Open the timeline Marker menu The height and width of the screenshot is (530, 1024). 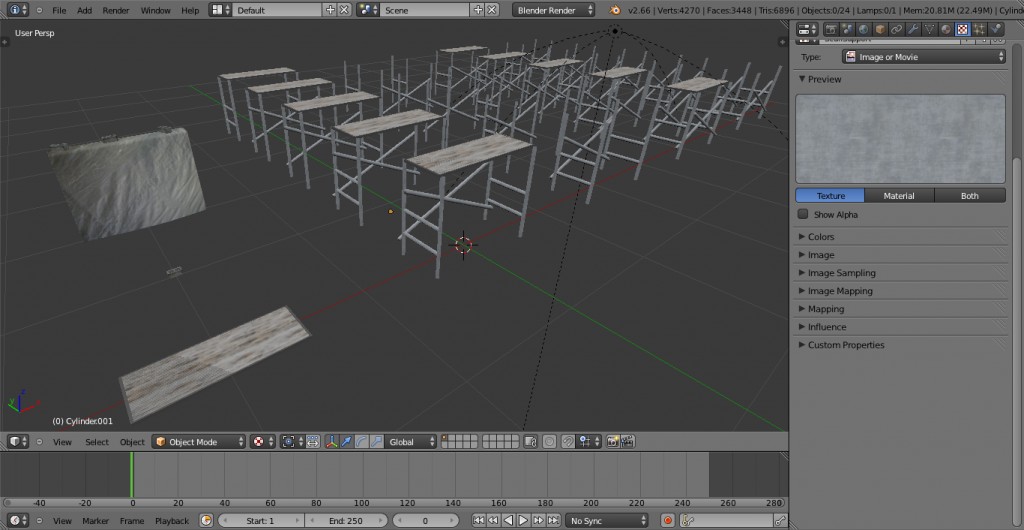[95, 521]
